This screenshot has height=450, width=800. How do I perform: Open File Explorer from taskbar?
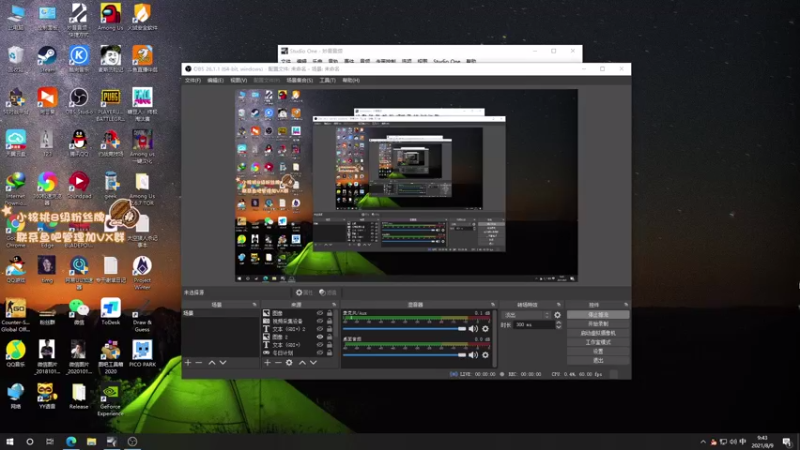(91, 441)
